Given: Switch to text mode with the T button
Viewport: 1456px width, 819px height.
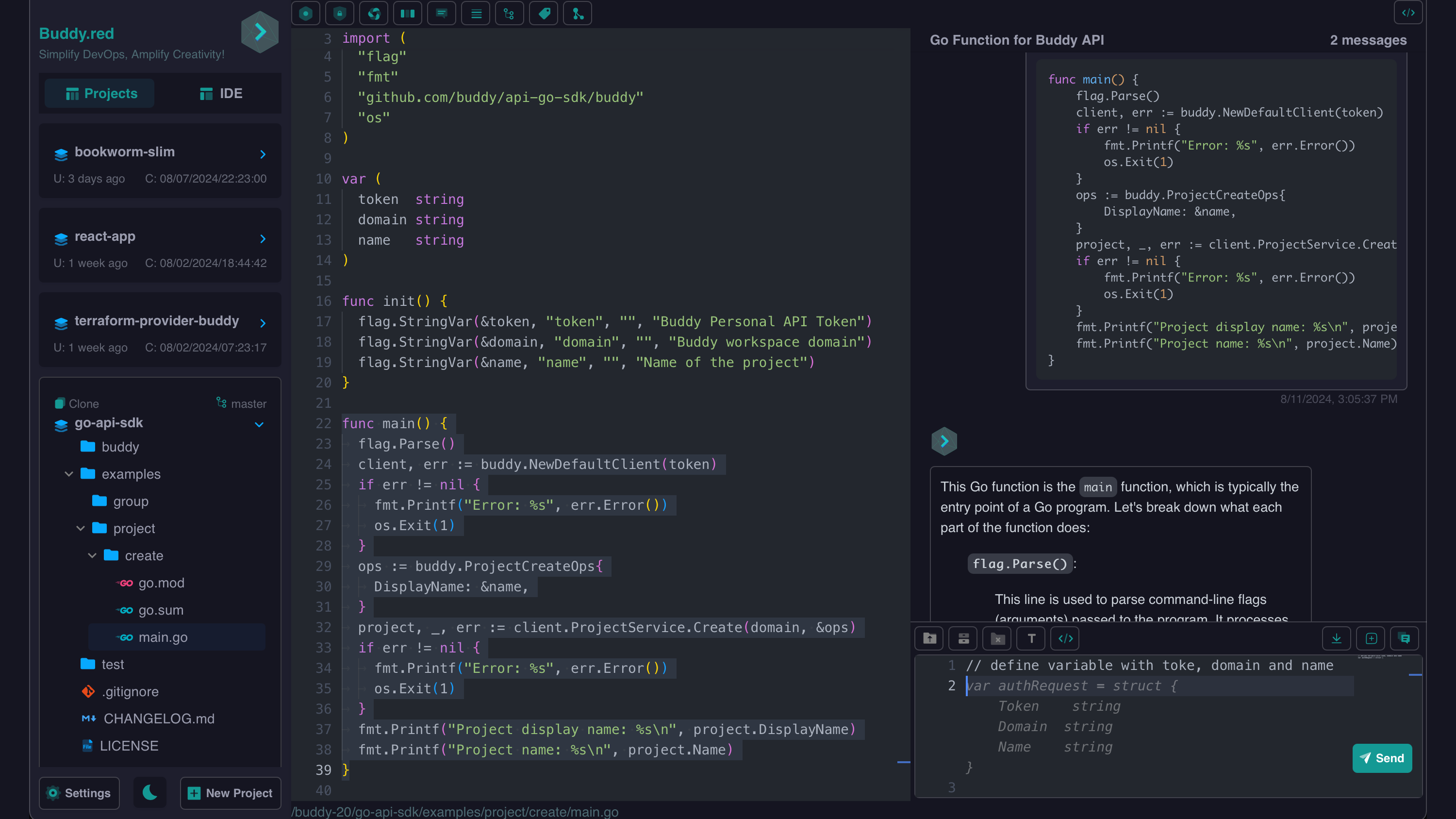Looking at the screenshot, I should (1031, 639).
